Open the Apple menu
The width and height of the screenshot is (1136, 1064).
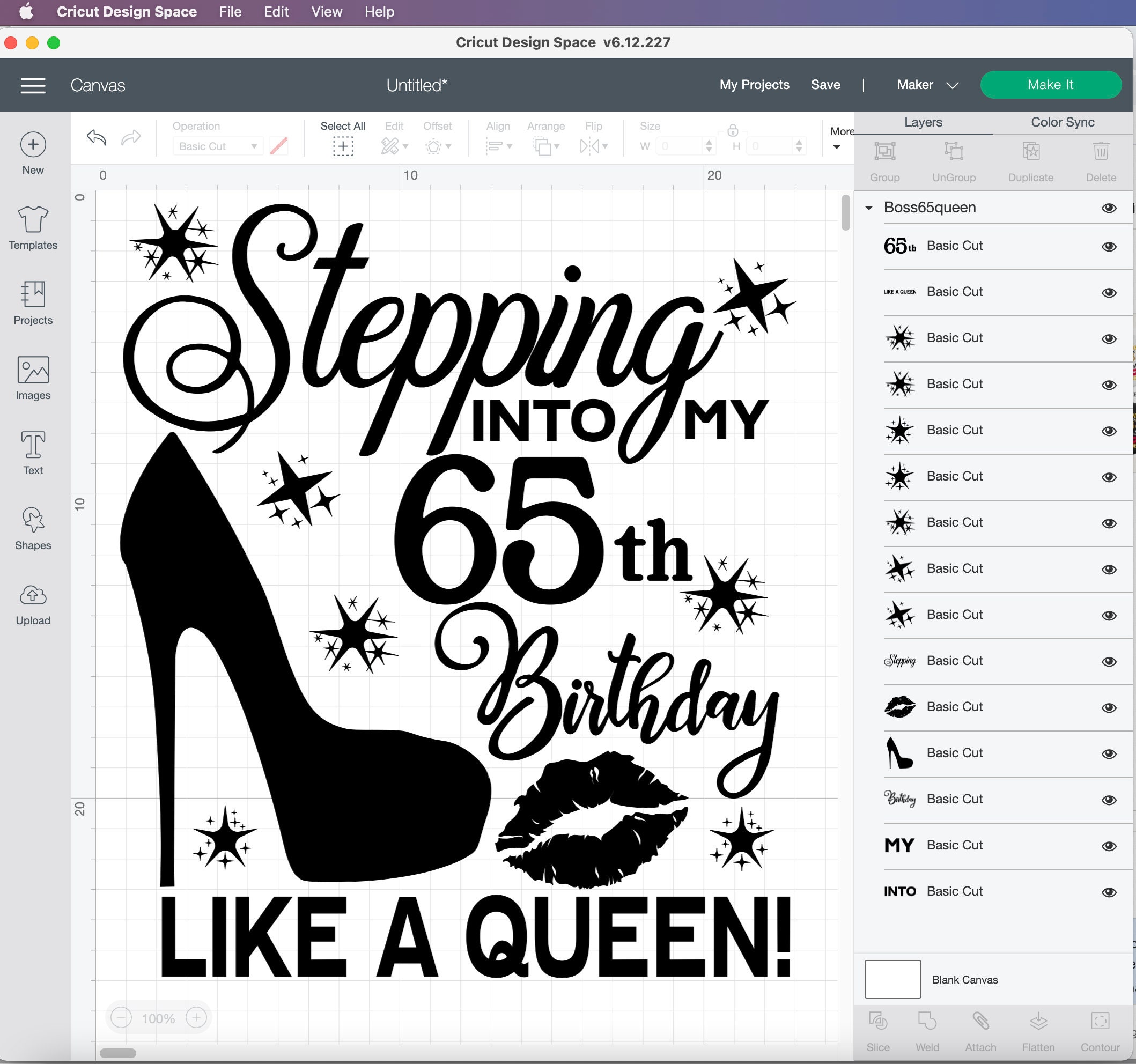[26, 11]
